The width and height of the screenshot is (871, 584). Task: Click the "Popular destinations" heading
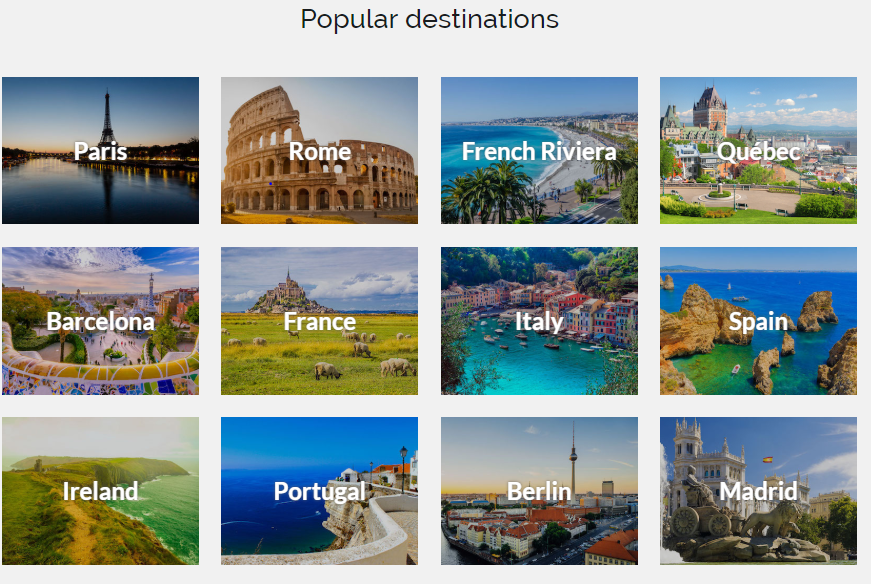coord(429,19)
